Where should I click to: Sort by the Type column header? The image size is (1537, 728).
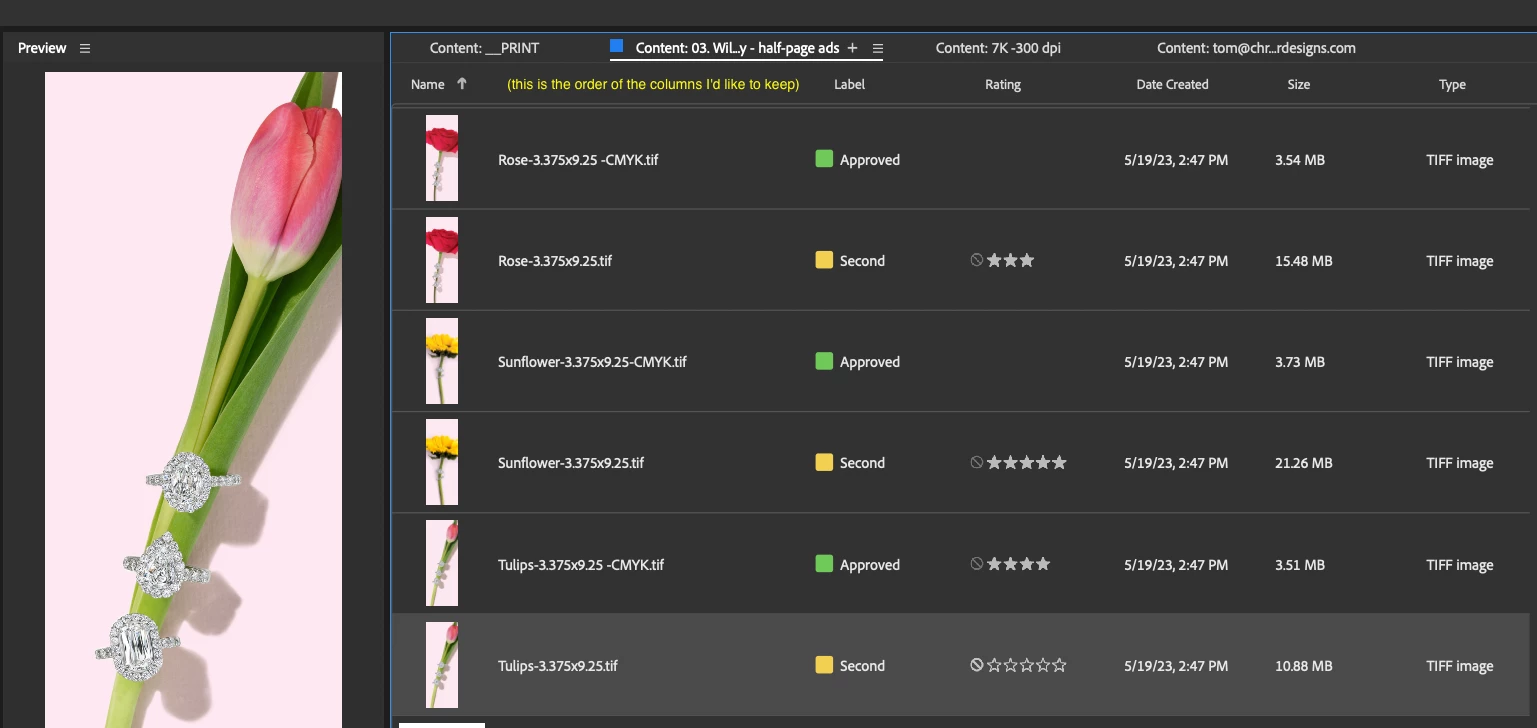tap(1452, 84)
